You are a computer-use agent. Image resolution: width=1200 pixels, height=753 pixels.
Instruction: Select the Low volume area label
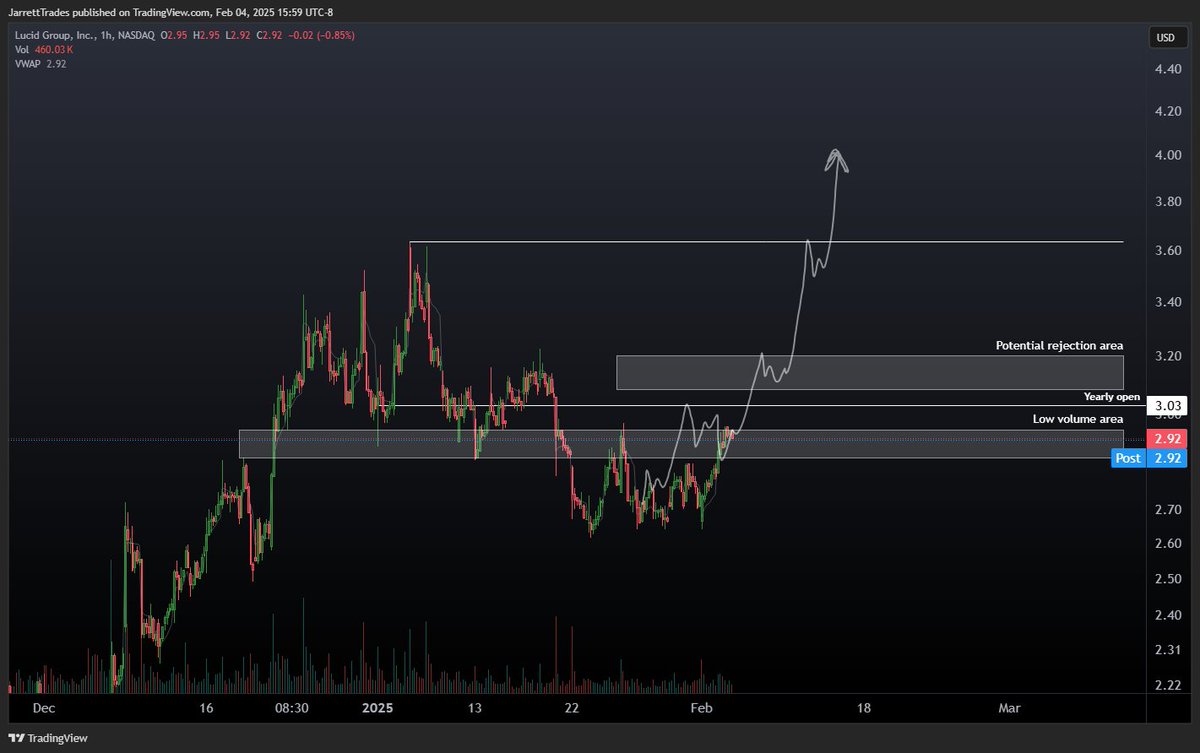(1078, 418)
